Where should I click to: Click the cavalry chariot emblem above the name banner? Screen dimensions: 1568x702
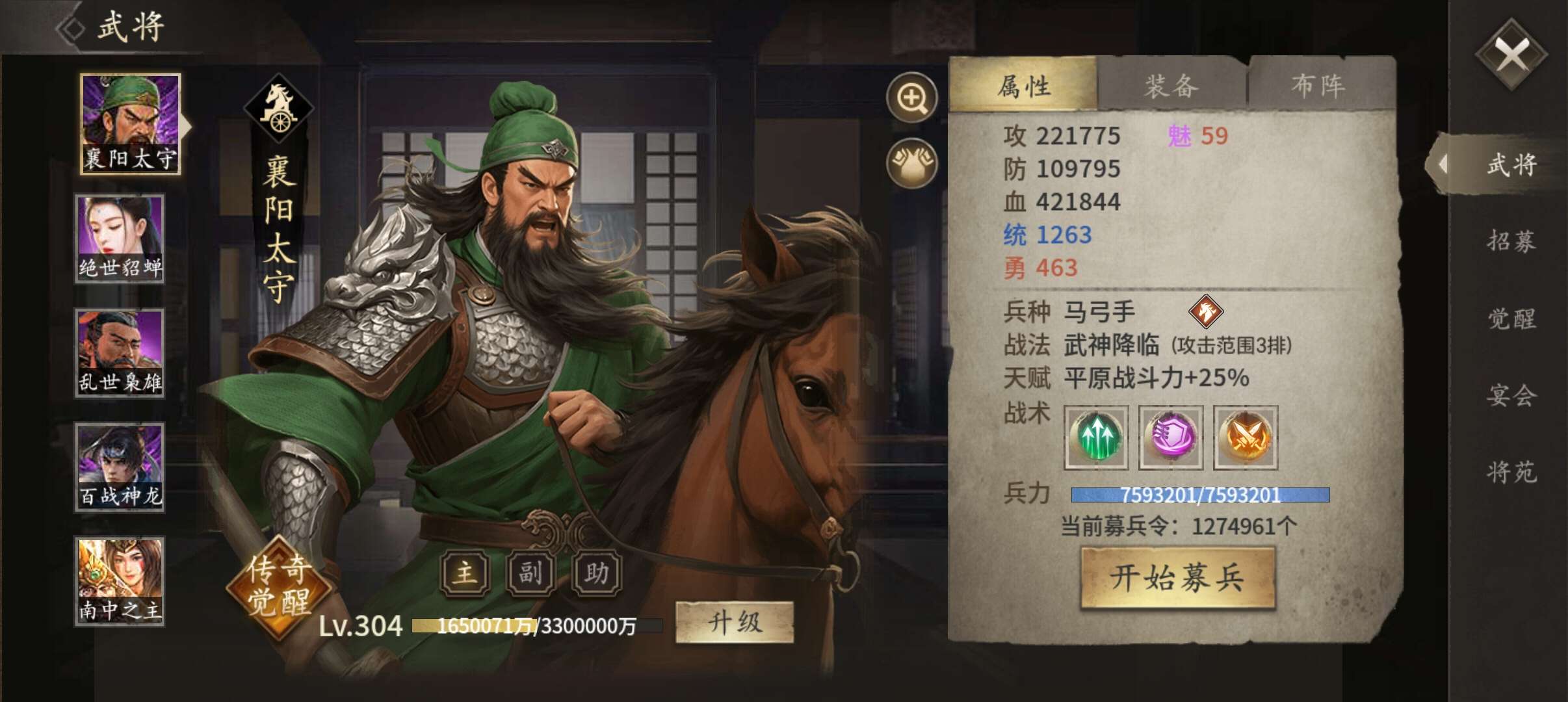click(x=279, y=108)
